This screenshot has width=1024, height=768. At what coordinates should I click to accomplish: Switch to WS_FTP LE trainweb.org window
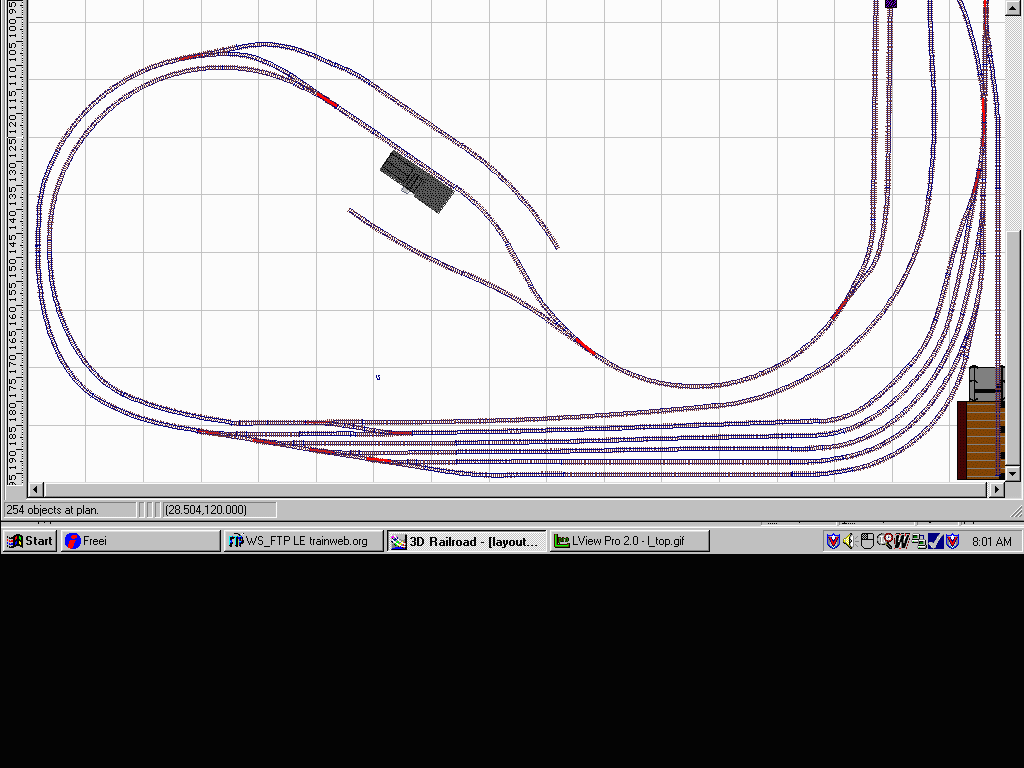coord(304,541)
